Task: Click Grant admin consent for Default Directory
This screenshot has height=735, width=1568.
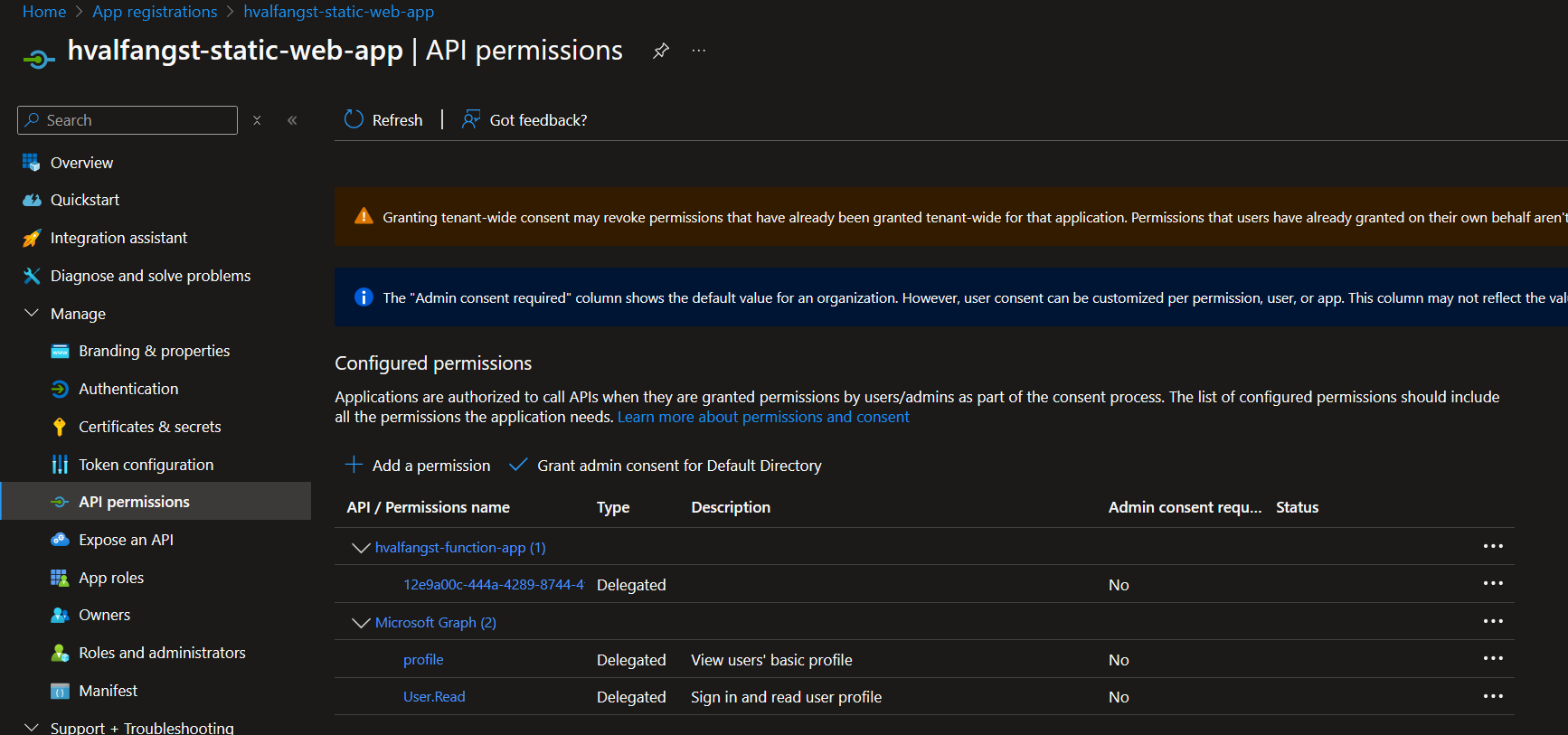Action: coord(666,466)
